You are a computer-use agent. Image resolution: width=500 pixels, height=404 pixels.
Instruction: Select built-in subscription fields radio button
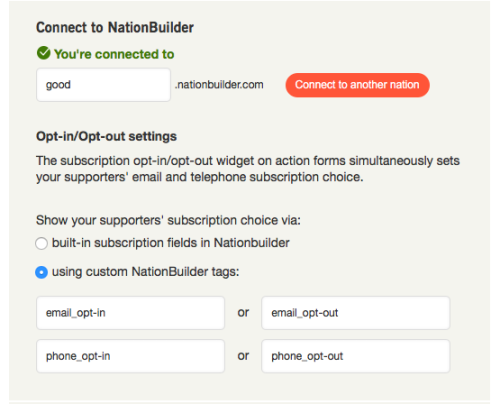point(41,243)
